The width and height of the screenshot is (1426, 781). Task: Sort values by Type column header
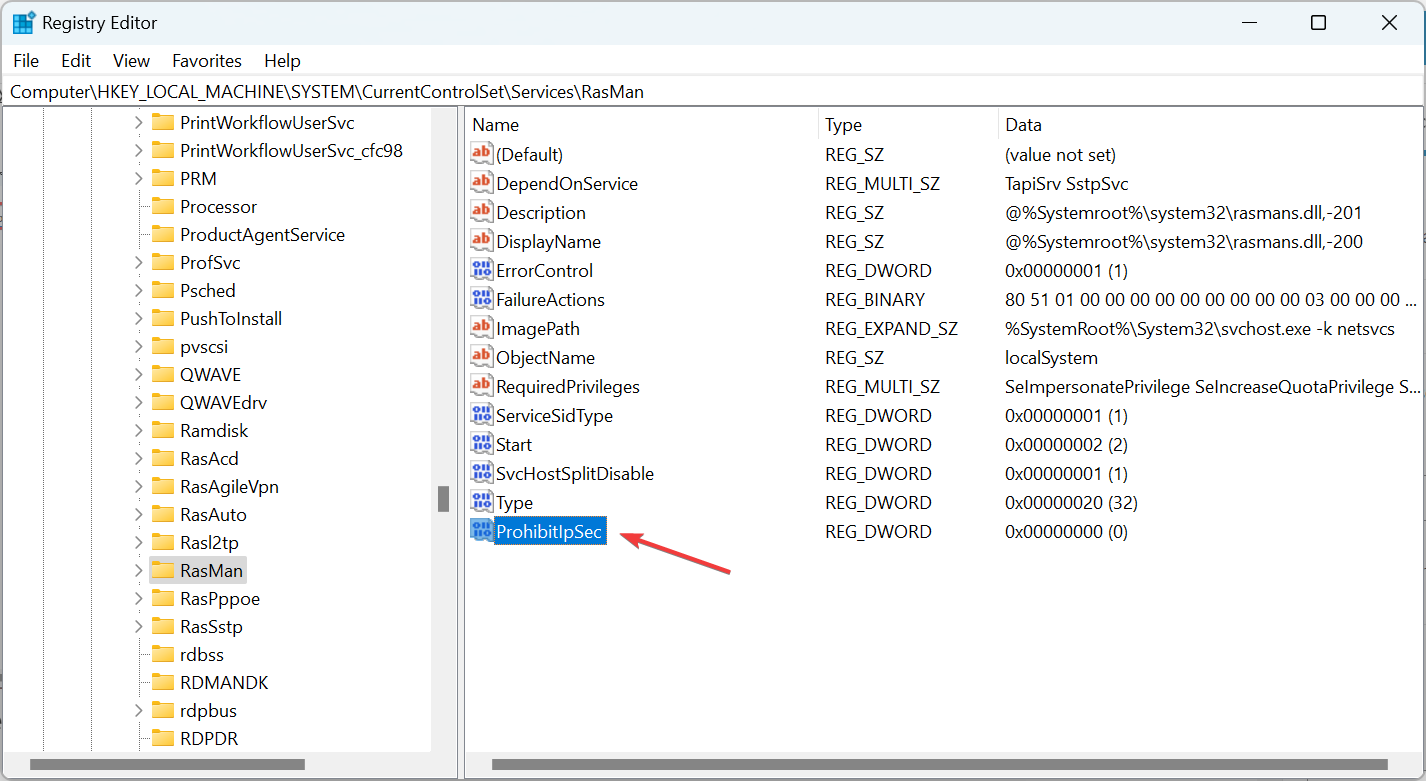pos(908,125)
